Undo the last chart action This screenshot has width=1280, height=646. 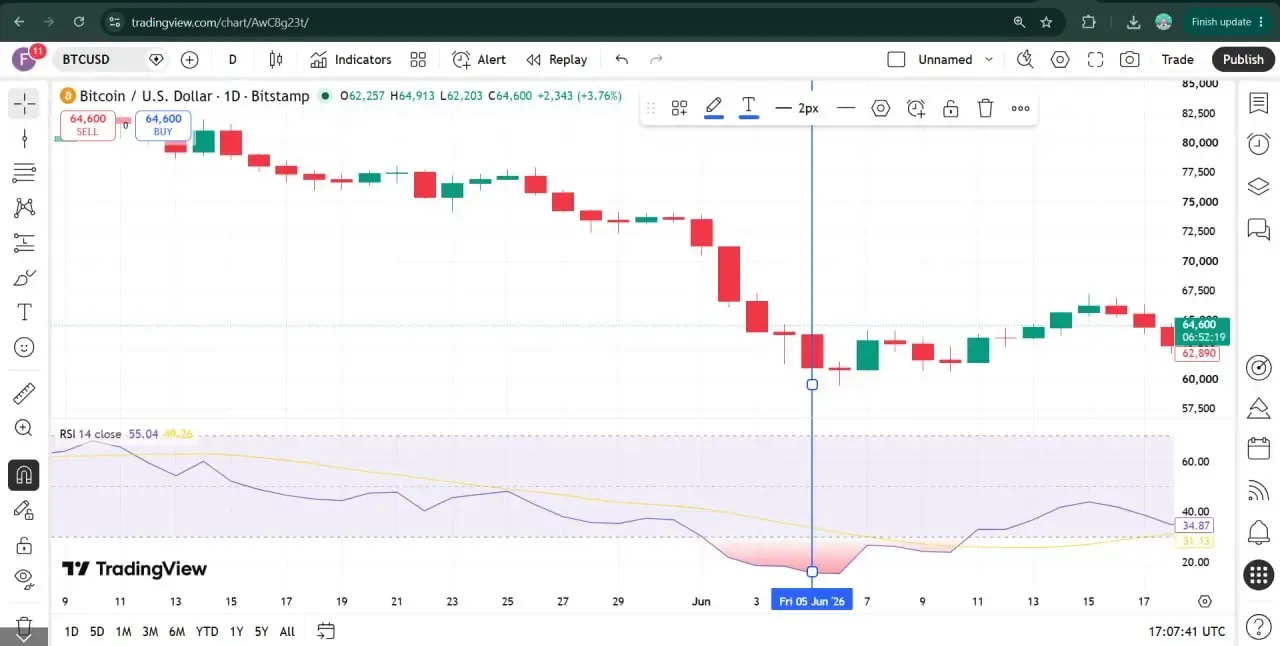point(622,60)
